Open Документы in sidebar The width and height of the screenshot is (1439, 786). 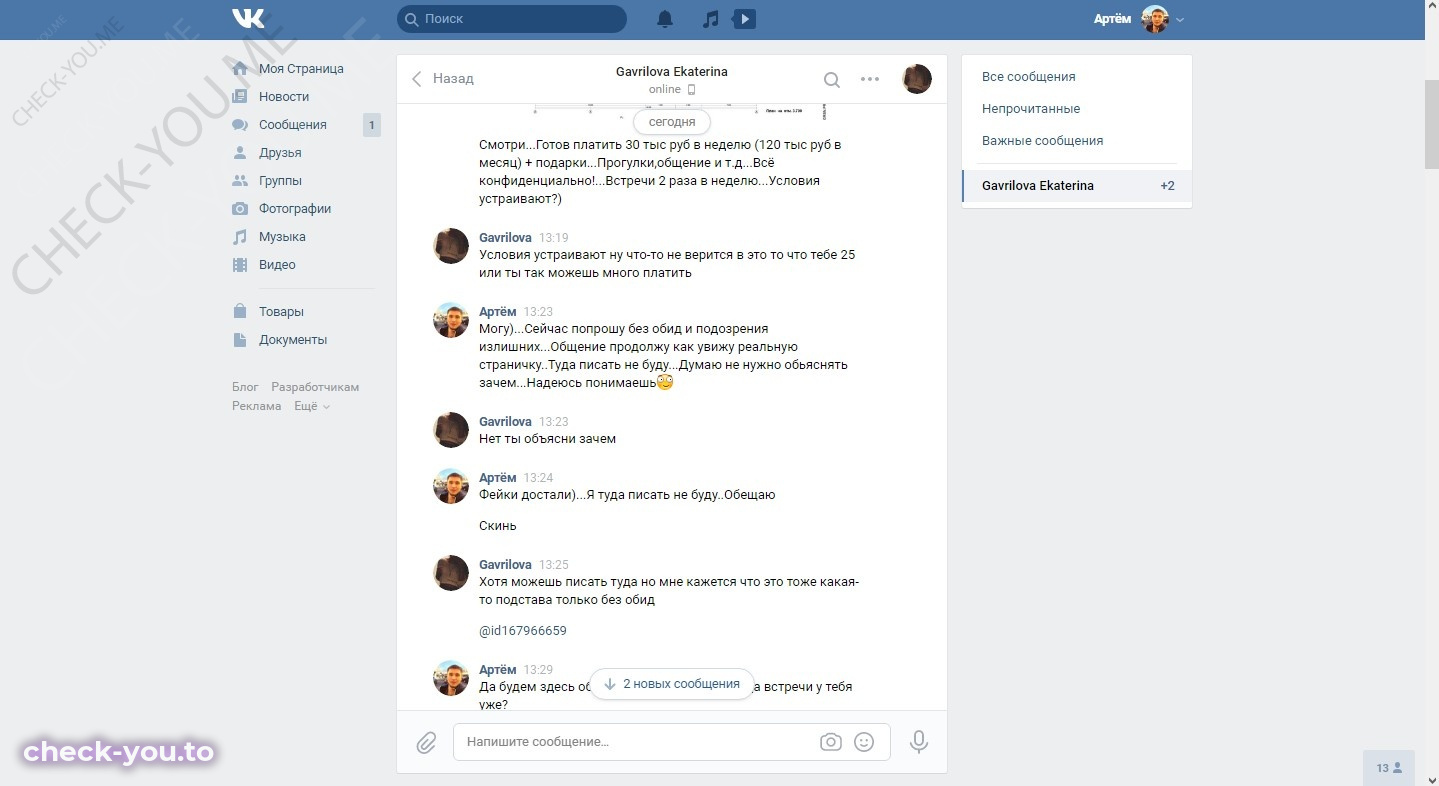click(293, 340)
